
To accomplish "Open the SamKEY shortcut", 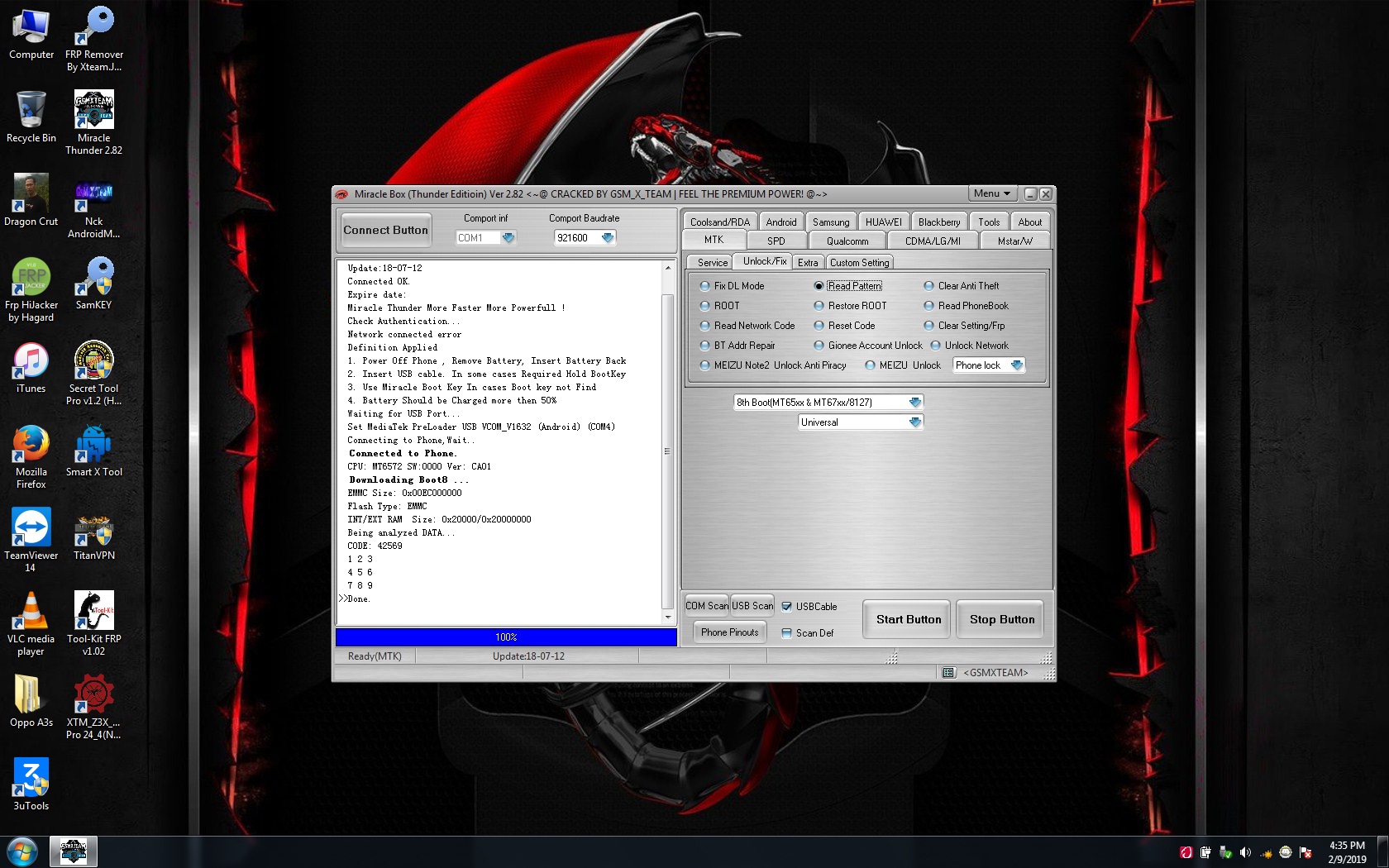I will tap(94, 284).
